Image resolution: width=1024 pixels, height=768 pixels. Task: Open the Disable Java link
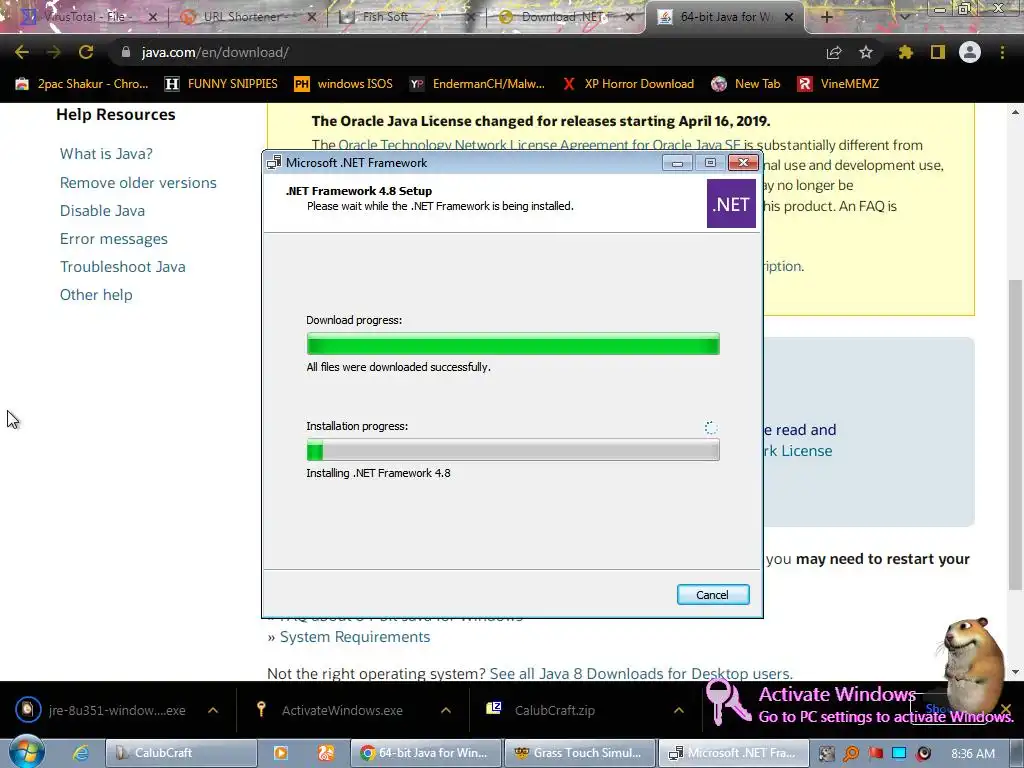click(x=102, y=211)
